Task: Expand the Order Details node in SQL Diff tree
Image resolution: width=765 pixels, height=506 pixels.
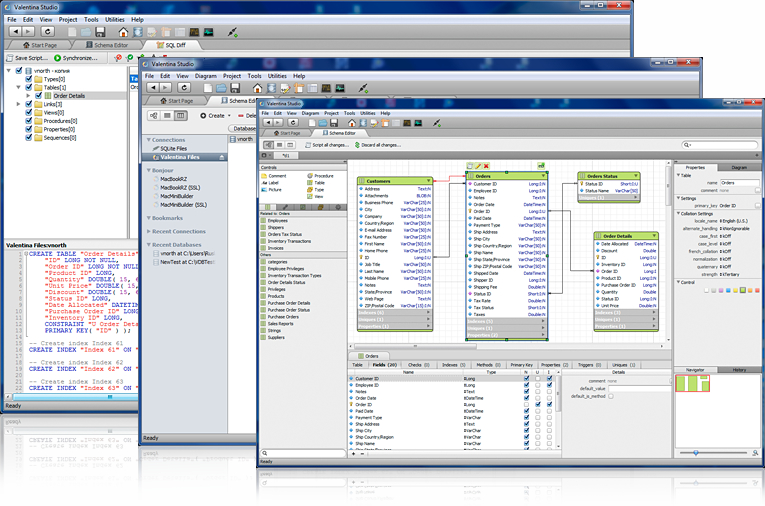Action: point(28,96)
